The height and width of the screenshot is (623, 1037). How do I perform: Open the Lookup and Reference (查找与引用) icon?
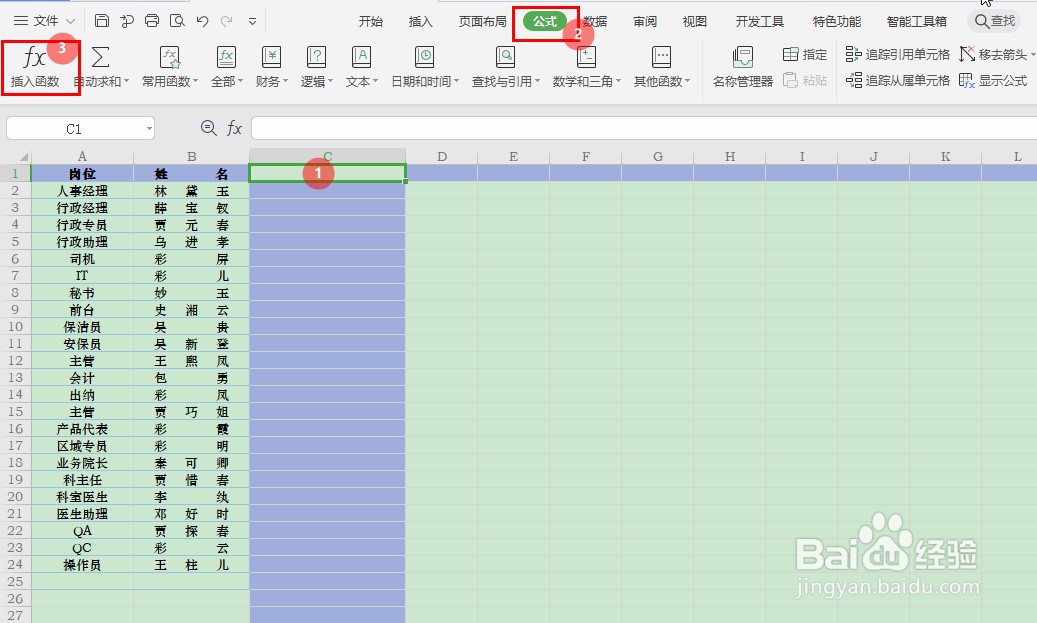click(x=505, y=58)
